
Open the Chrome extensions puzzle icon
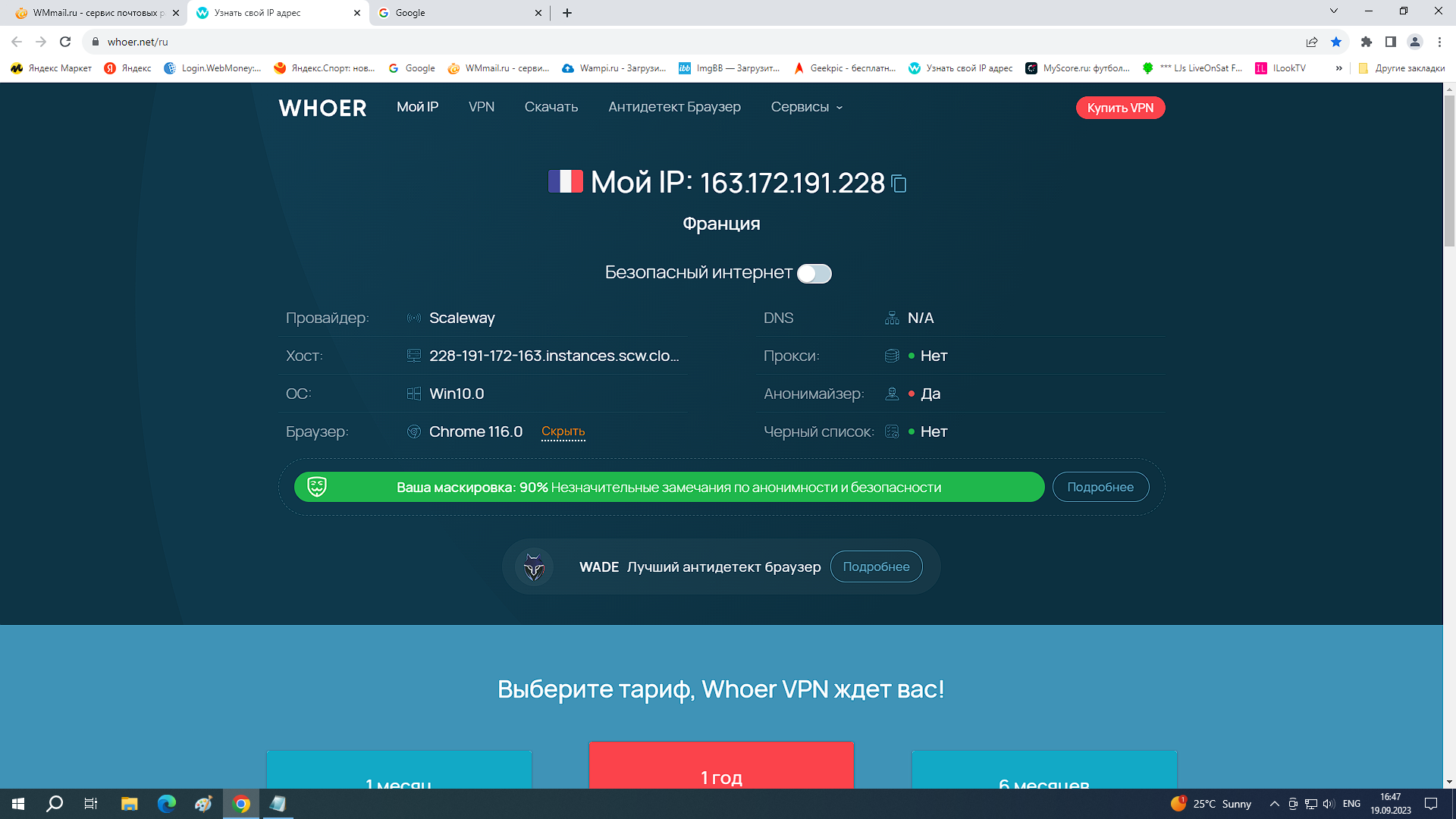click(x=1367, y=42)
